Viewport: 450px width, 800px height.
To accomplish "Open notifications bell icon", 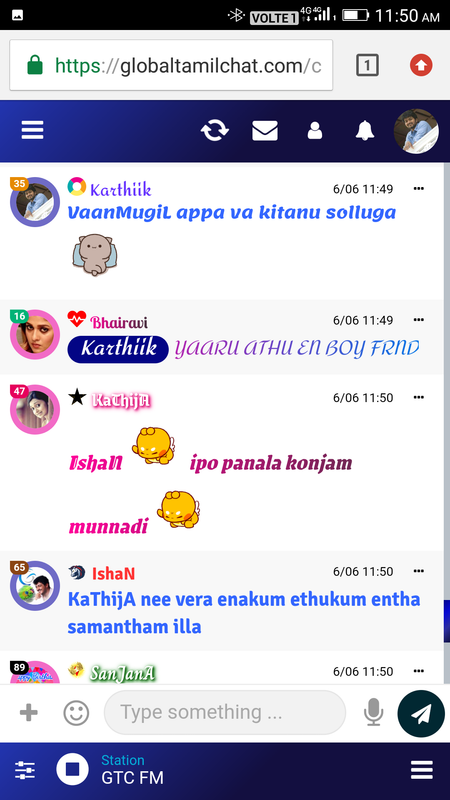I will pyautogui.click(x=365, y=131).
